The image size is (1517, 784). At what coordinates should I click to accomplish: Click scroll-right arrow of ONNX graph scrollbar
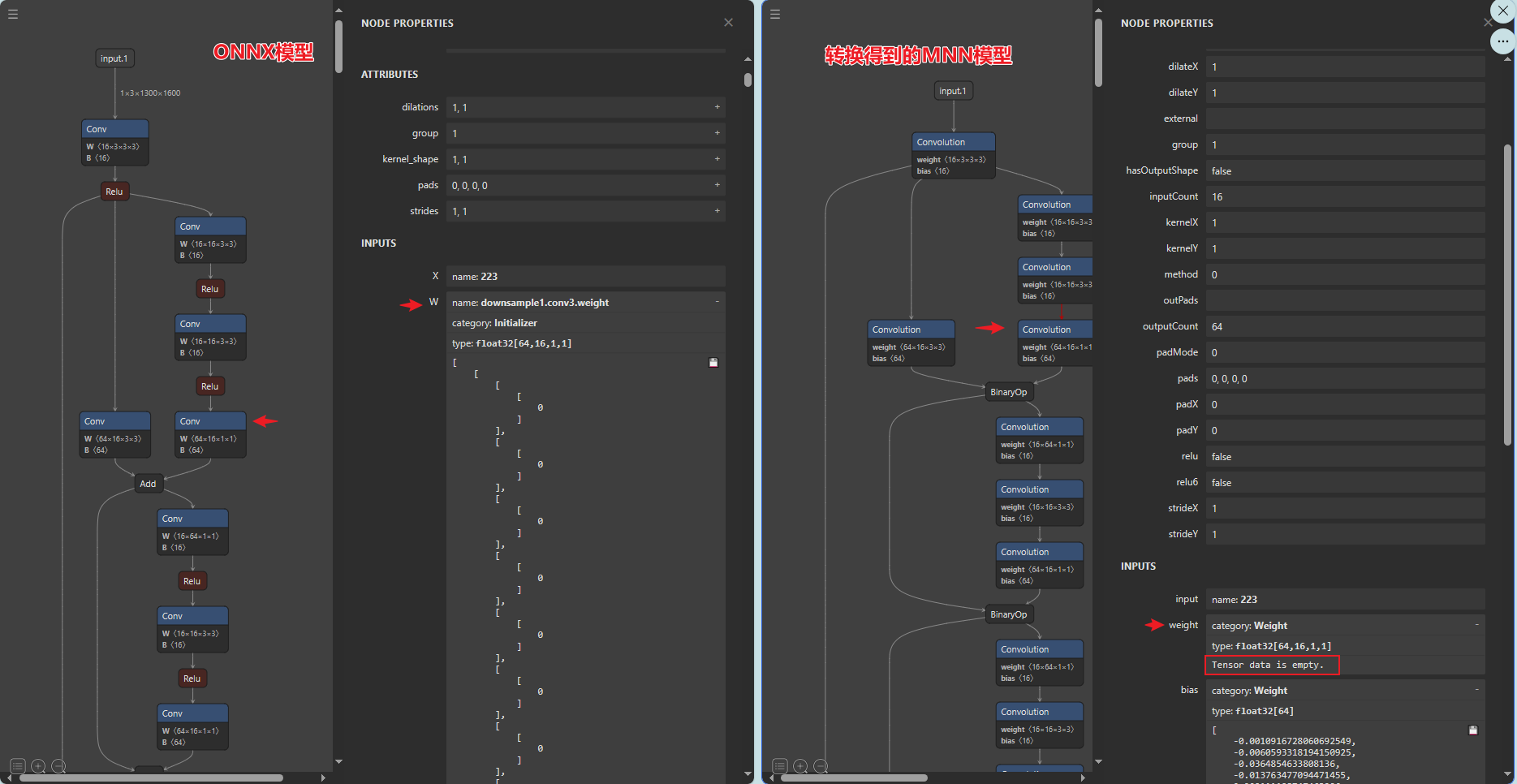[x=323, y=778]
